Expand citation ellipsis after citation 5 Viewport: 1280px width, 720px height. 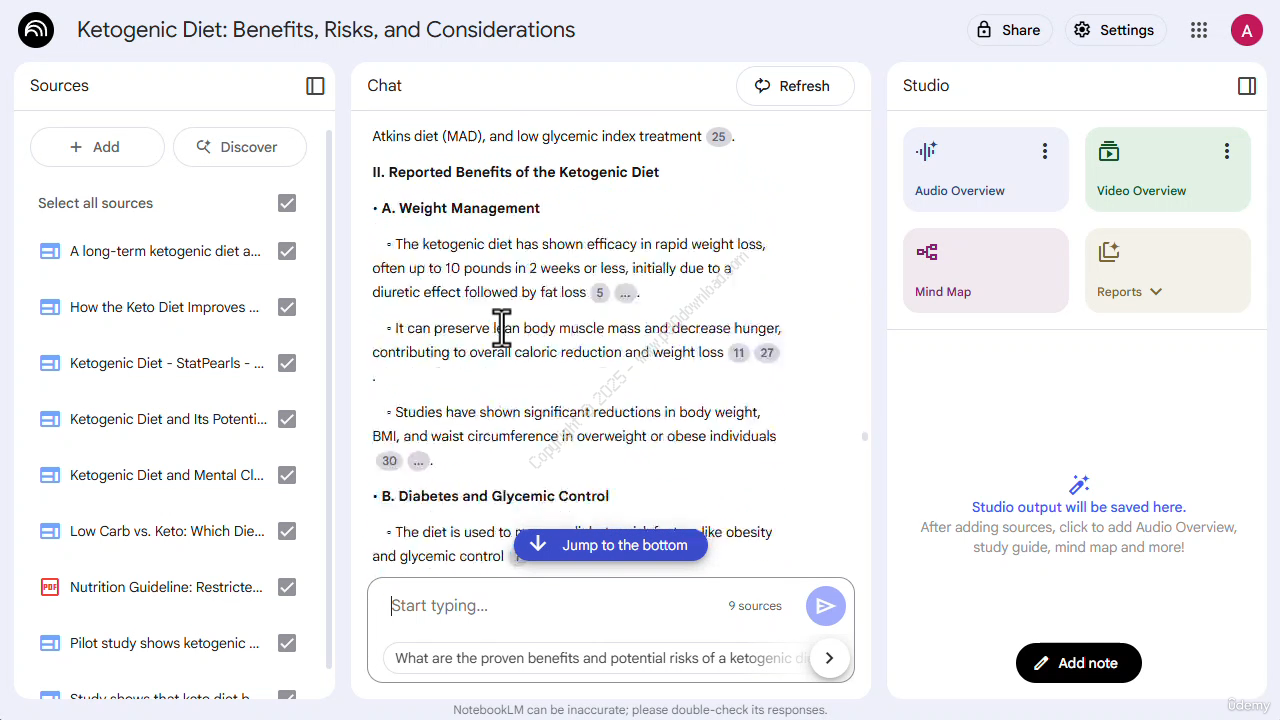click(625, 293)
